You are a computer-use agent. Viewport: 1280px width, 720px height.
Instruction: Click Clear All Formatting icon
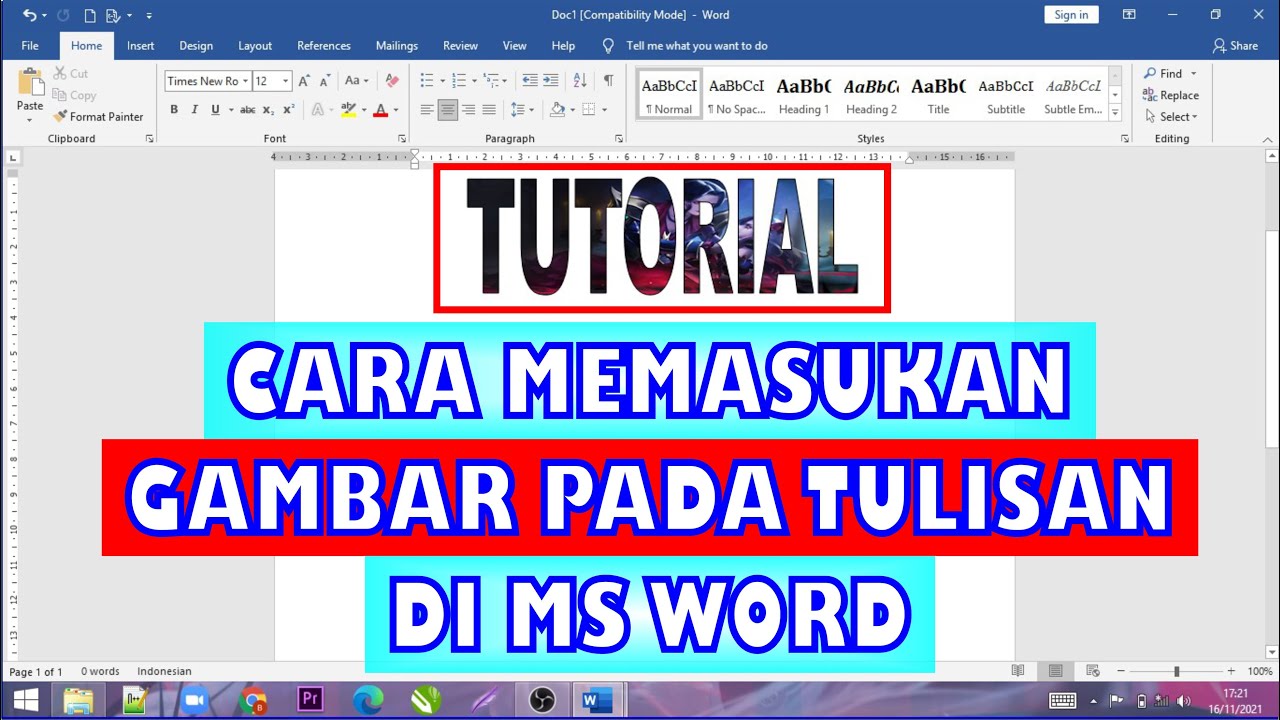pyautogui.click(x=392, y=81)
